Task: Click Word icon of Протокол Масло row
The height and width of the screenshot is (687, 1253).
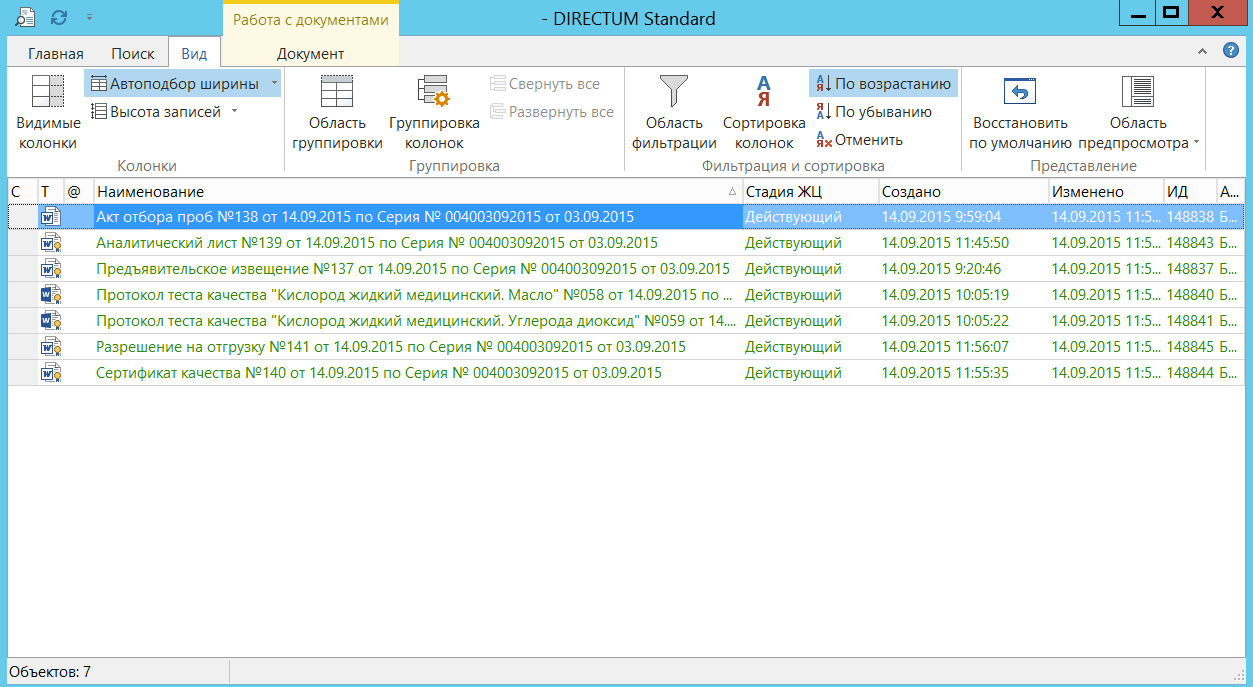Action: point(50,295)
